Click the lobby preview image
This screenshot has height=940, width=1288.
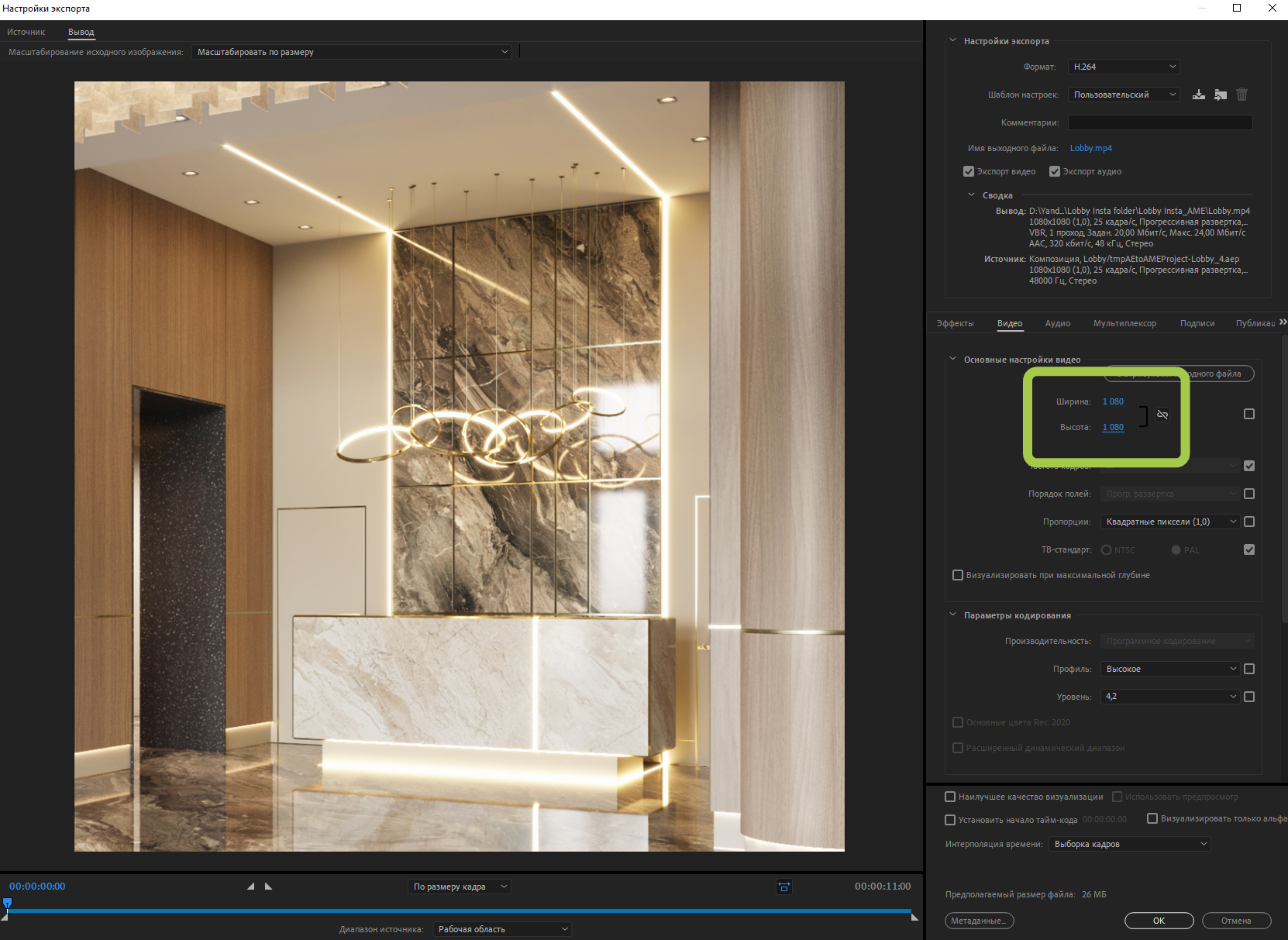point(460,467)
